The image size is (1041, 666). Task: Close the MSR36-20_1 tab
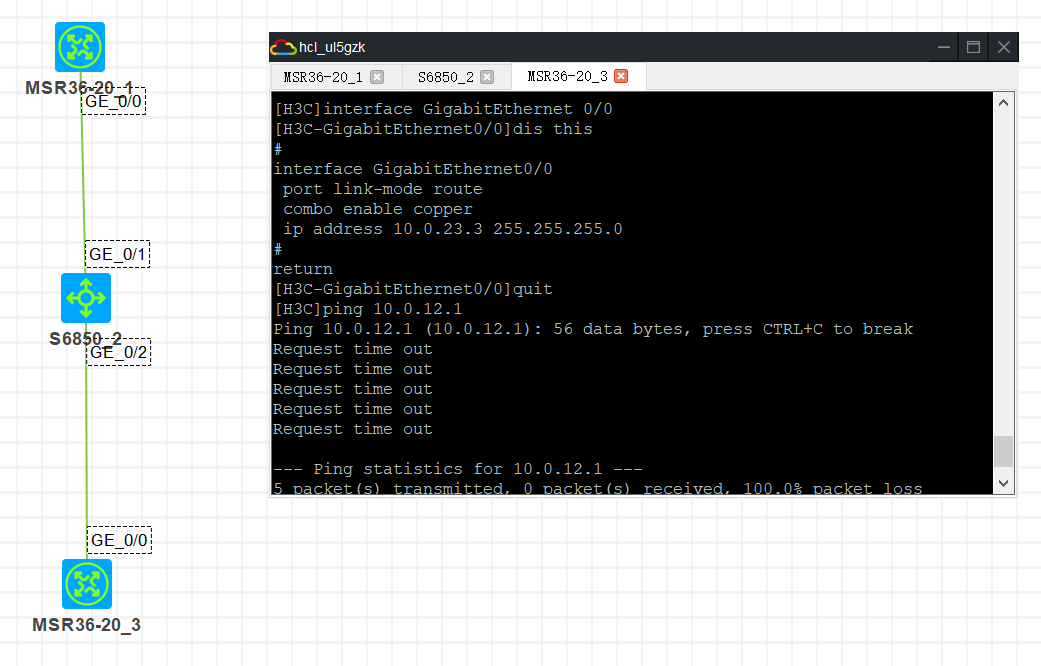pyautogui.click(x=377, y=77)
